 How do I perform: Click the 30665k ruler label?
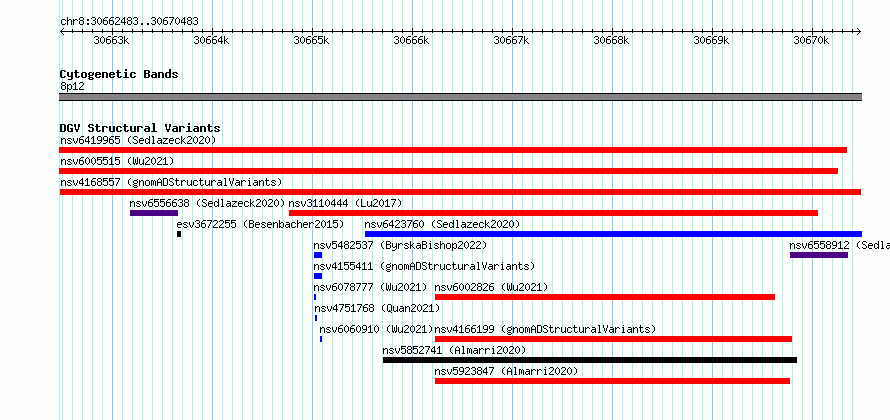click(312, 40)
